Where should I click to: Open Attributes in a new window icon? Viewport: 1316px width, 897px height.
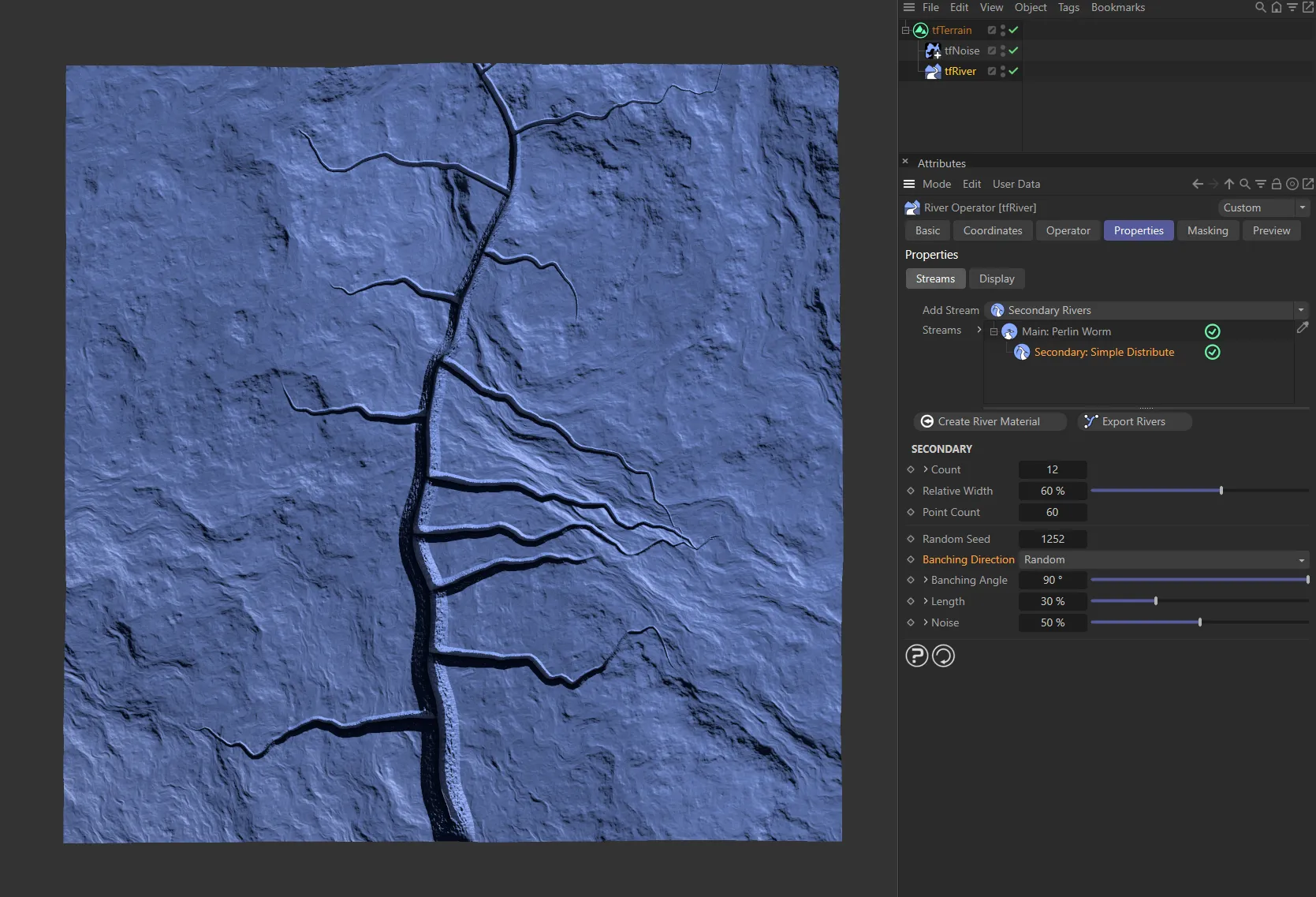pos(1309,184)
